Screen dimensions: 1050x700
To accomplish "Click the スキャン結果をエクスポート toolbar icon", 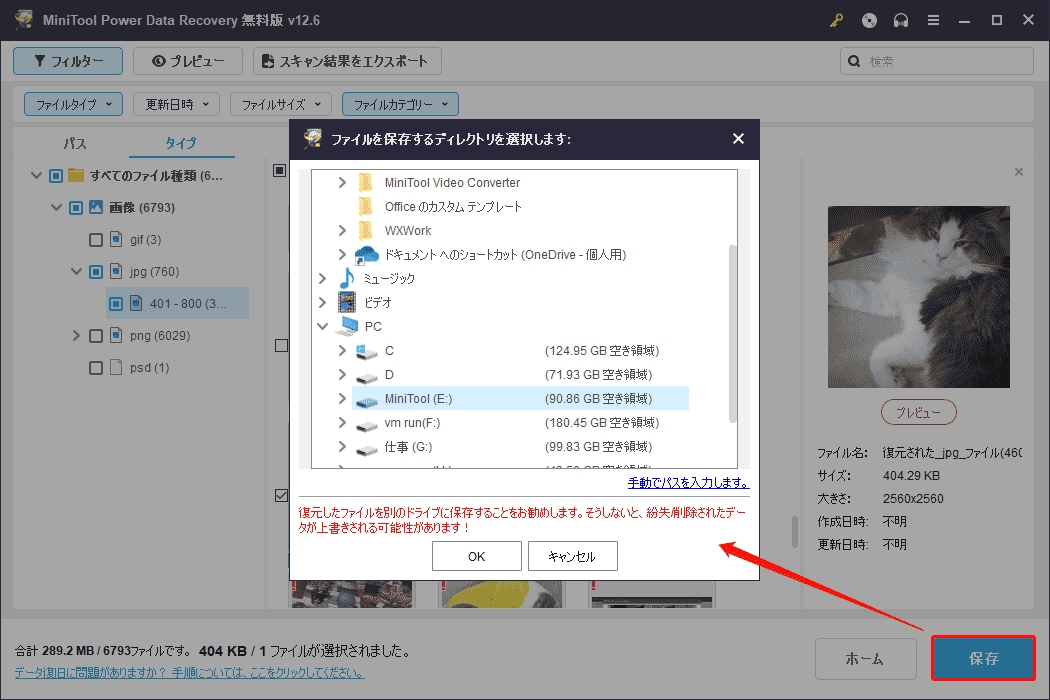I will click(x=270, y=61).
